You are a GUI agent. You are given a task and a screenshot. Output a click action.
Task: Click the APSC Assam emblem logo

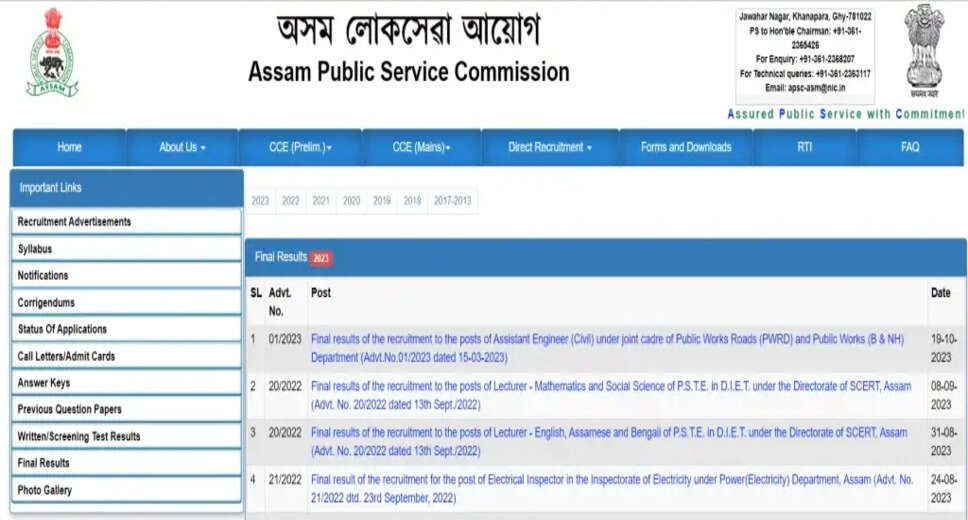[52, 52]
